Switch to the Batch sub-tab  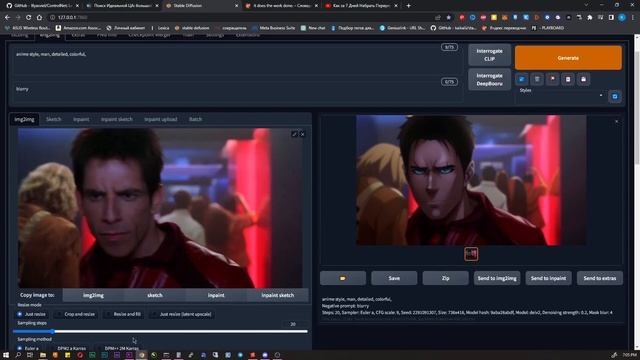[195, 119]
